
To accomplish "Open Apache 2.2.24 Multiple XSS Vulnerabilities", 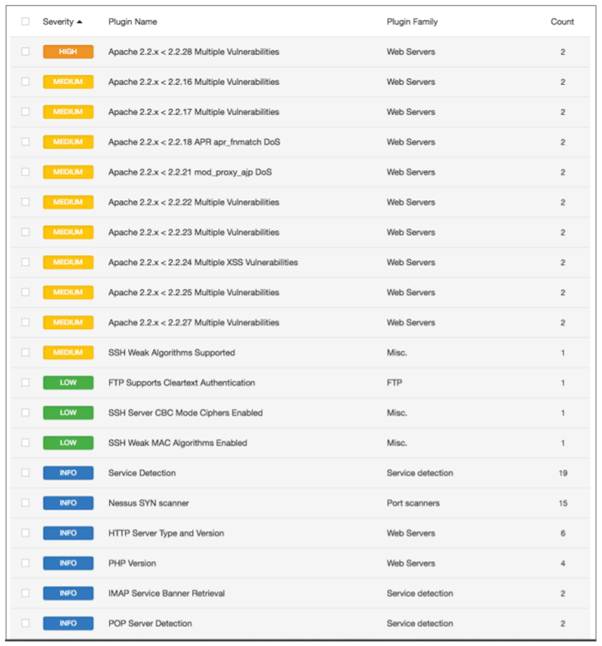I will tap(202, 262).
